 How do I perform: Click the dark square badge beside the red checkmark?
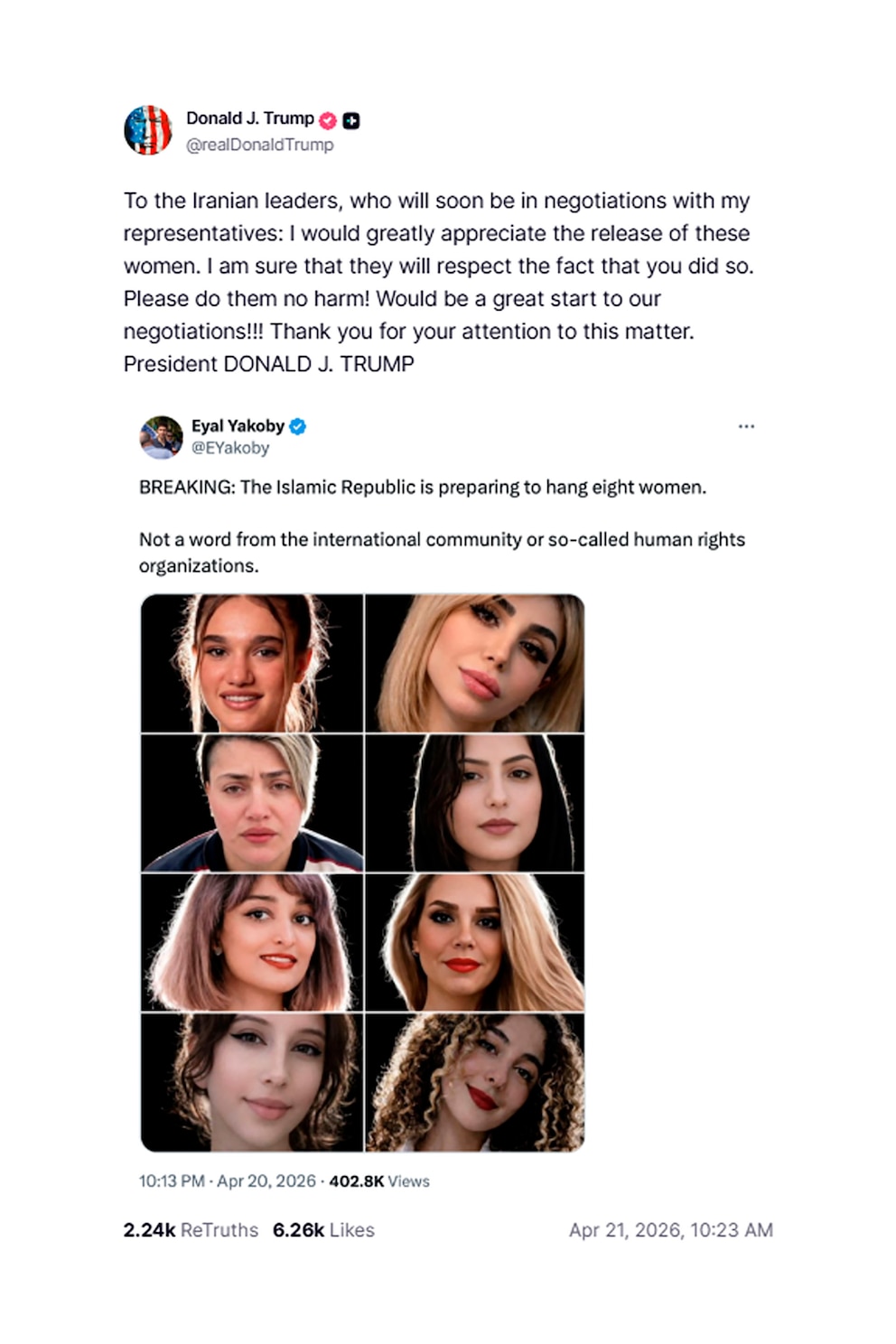point(351,120)
